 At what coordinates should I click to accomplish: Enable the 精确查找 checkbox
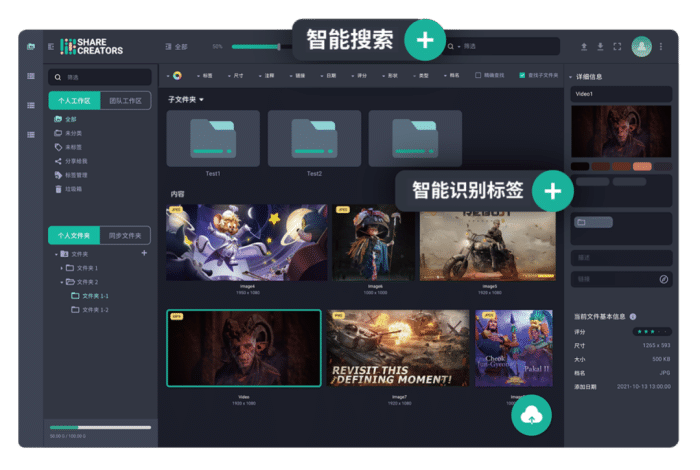coord(478,75)
